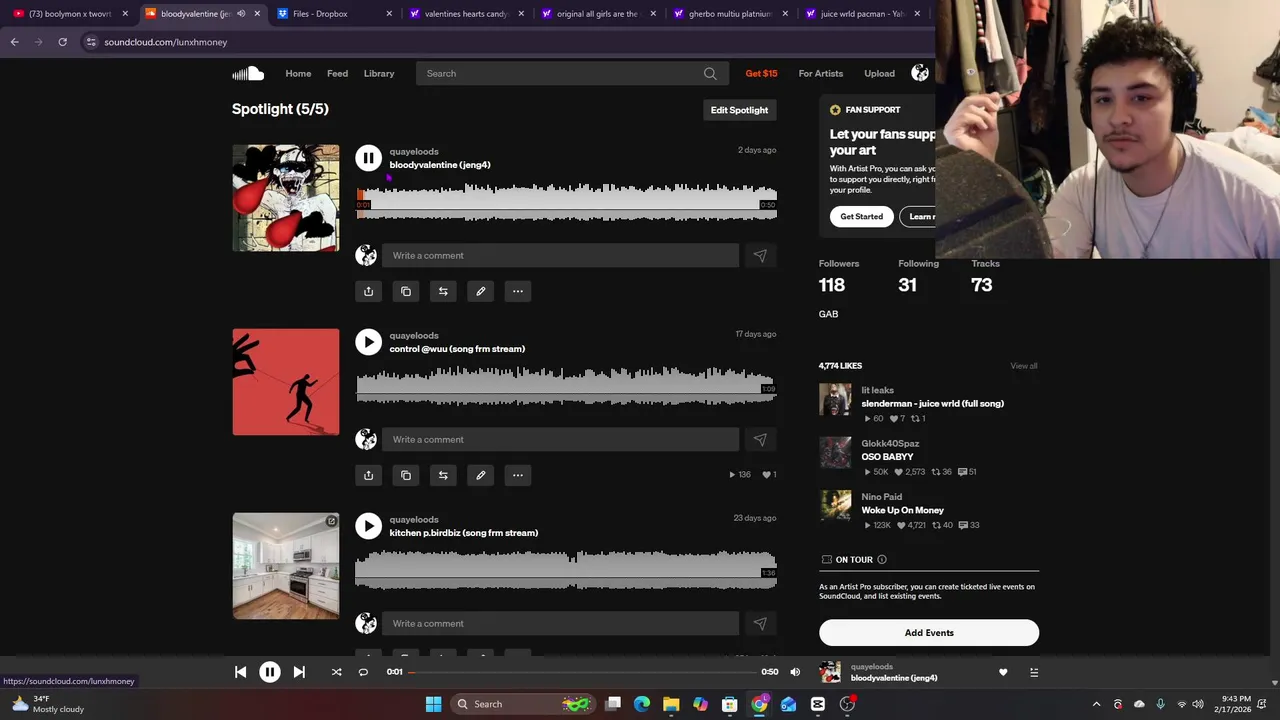Write a comment on bloodyvalentine track

click(560, 255)
